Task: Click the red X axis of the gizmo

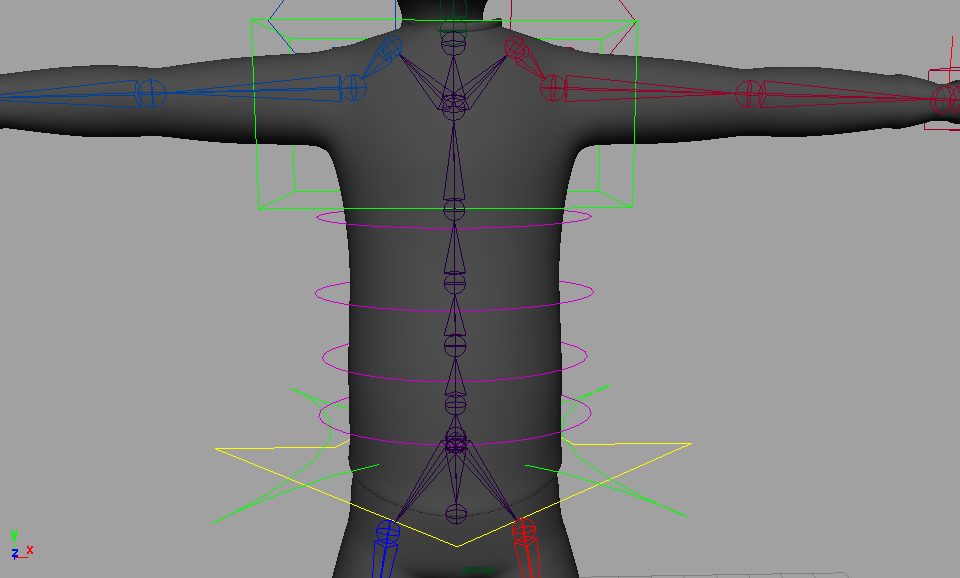Action: click(30, 550)
